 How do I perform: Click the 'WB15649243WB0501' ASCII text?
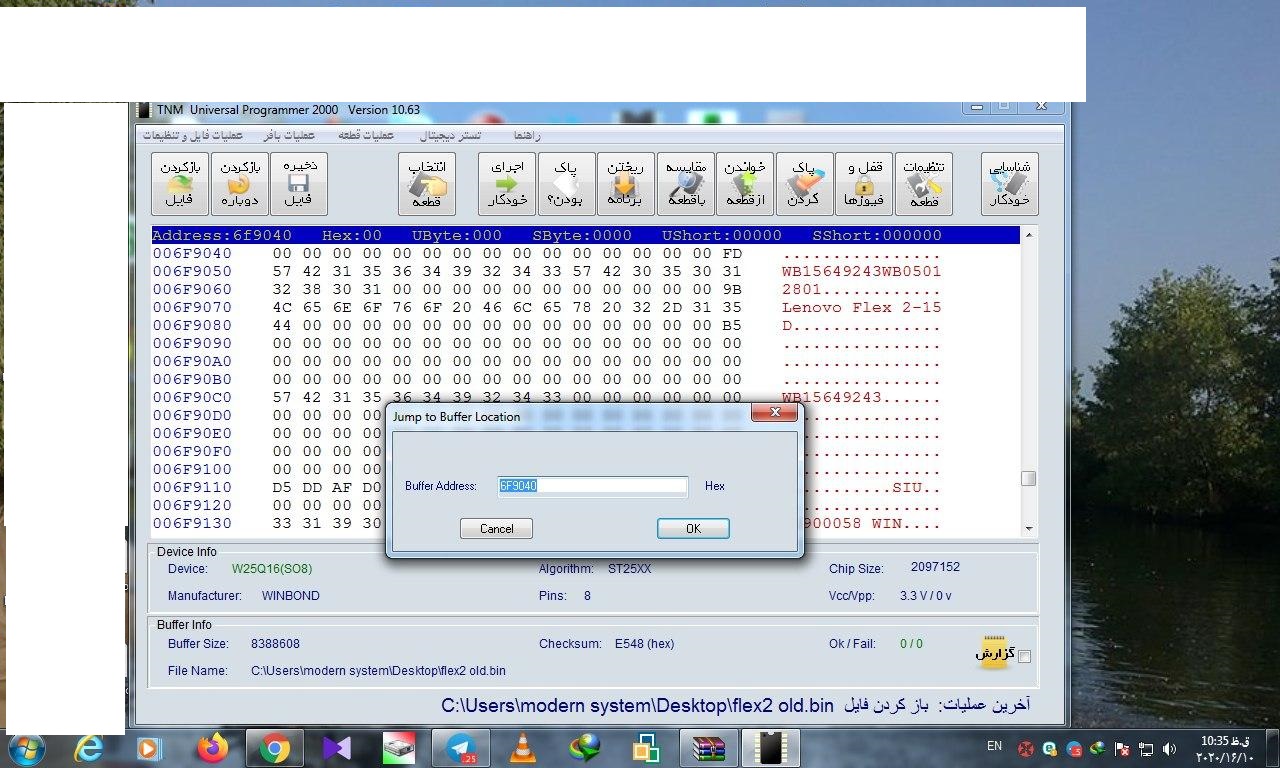[x=861, y=271]
